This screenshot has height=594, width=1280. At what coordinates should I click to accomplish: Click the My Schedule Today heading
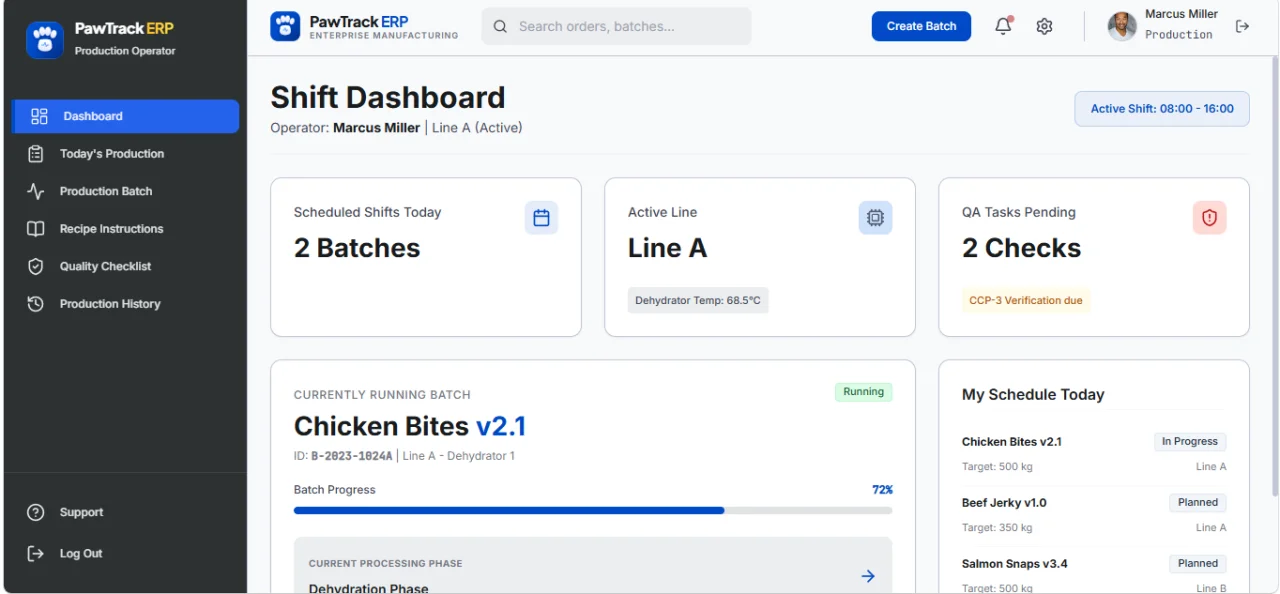pos(1033,395)
